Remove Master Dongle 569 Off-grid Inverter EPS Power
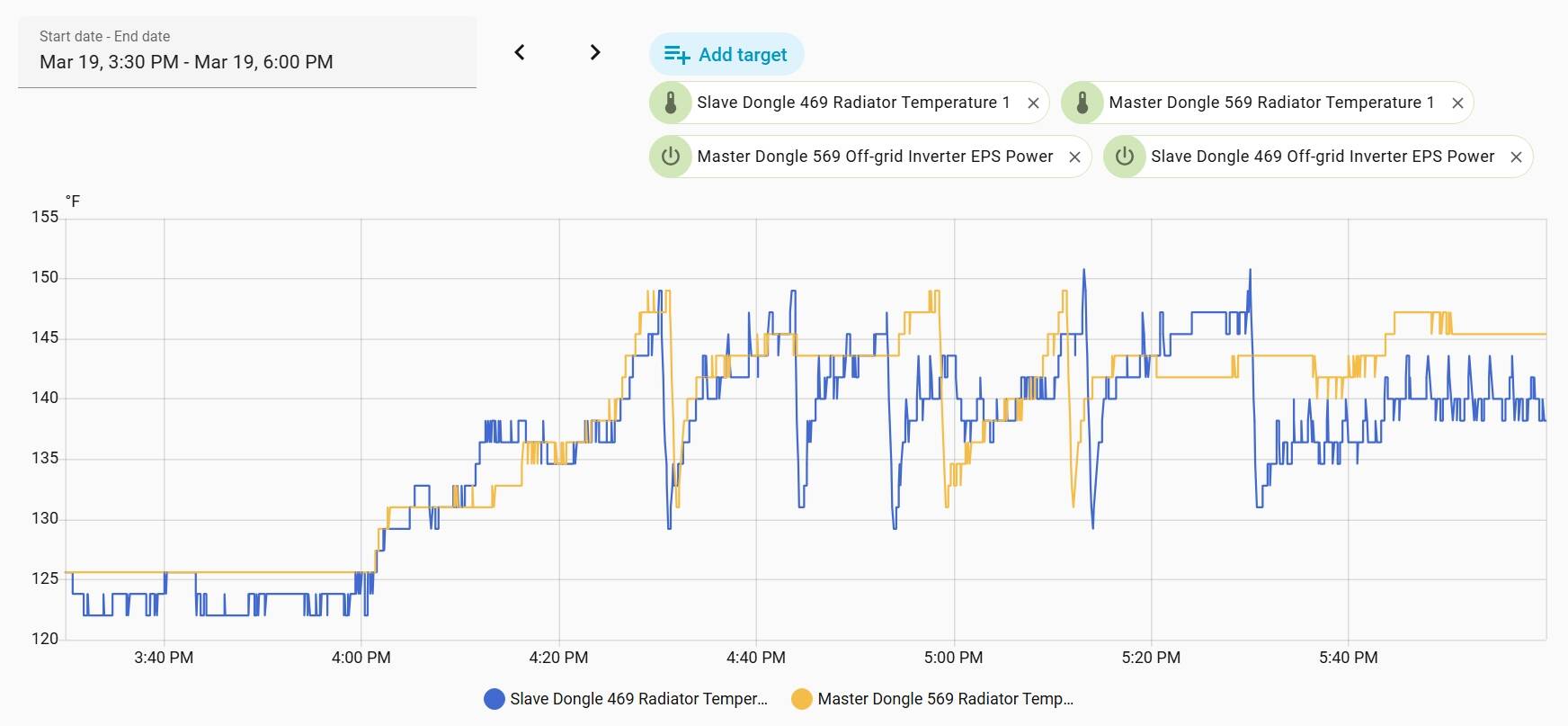This screenshot has height=726, width=1568. tap(1074, 157)
